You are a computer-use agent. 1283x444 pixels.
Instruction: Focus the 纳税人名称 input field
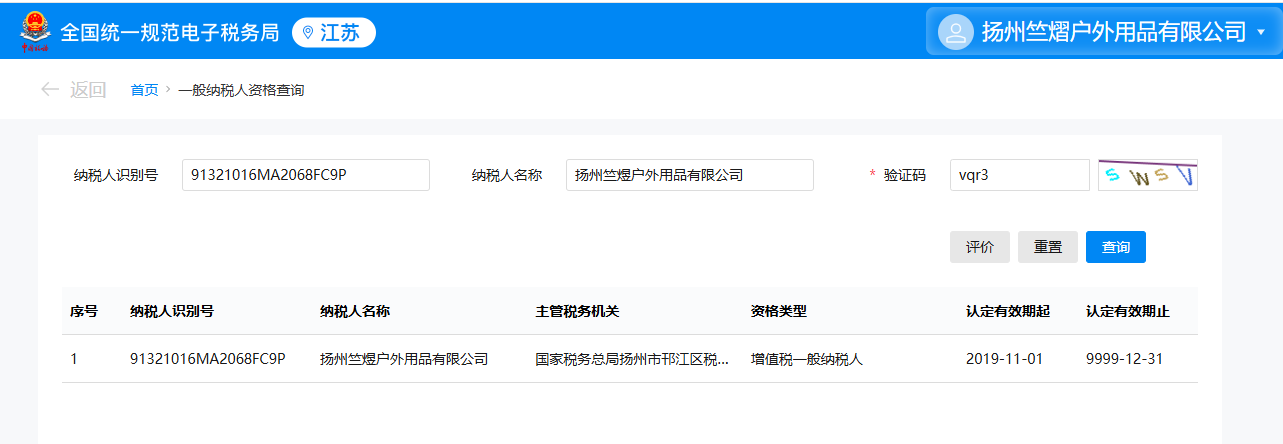689,175
